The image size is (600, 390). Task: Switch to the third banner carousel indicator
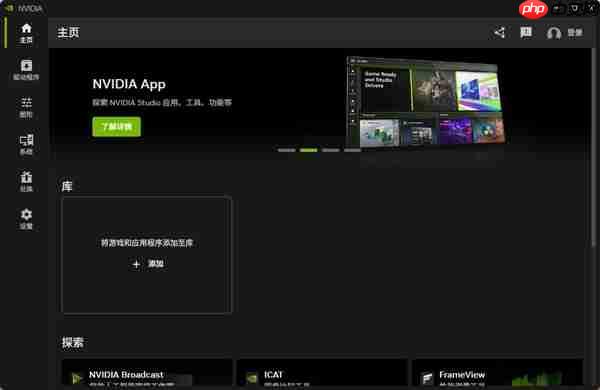[x=331, y=150]
